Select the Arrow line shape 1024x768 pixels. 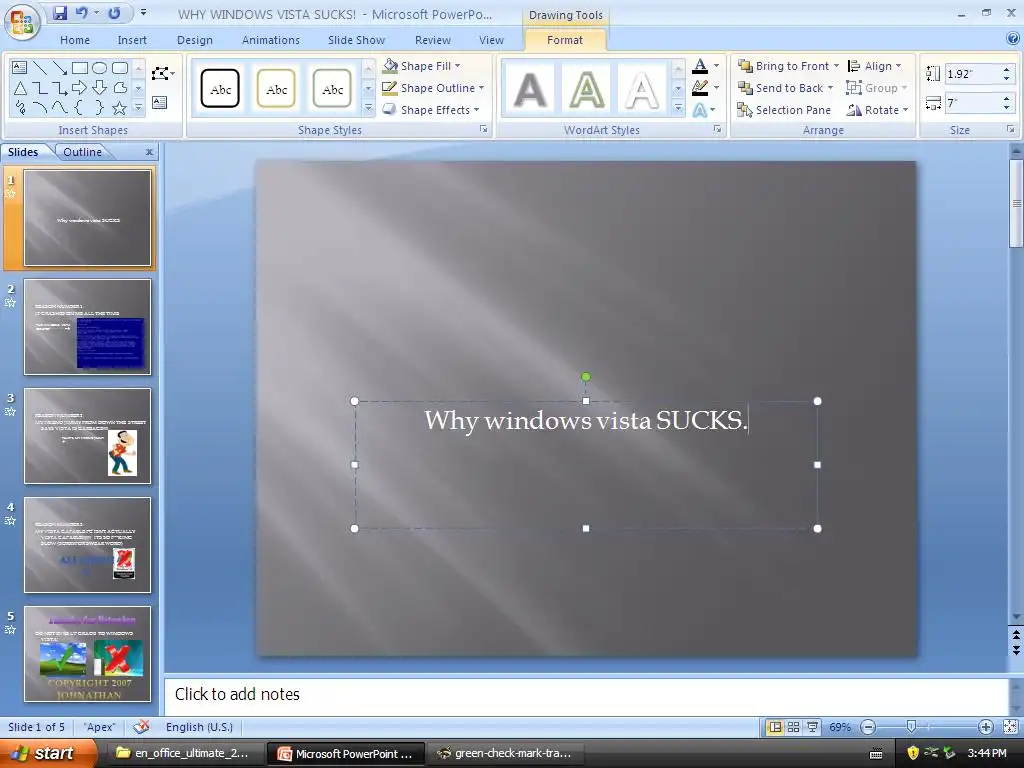click(x=59, y=68)
